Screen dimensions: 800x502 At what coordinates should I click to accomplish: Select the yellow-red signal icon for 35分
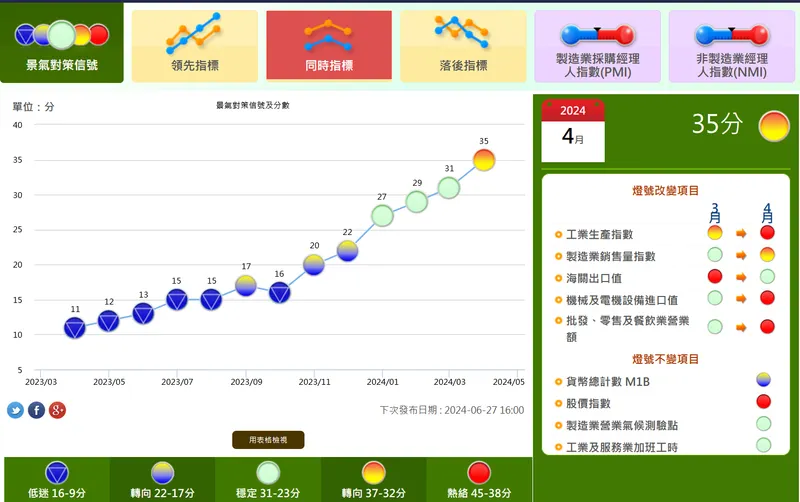[774, 126]
